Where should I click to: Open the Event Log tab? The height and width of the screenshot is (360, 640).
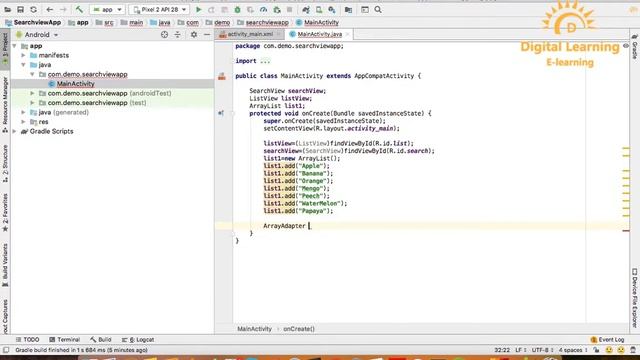coord(607,340)
